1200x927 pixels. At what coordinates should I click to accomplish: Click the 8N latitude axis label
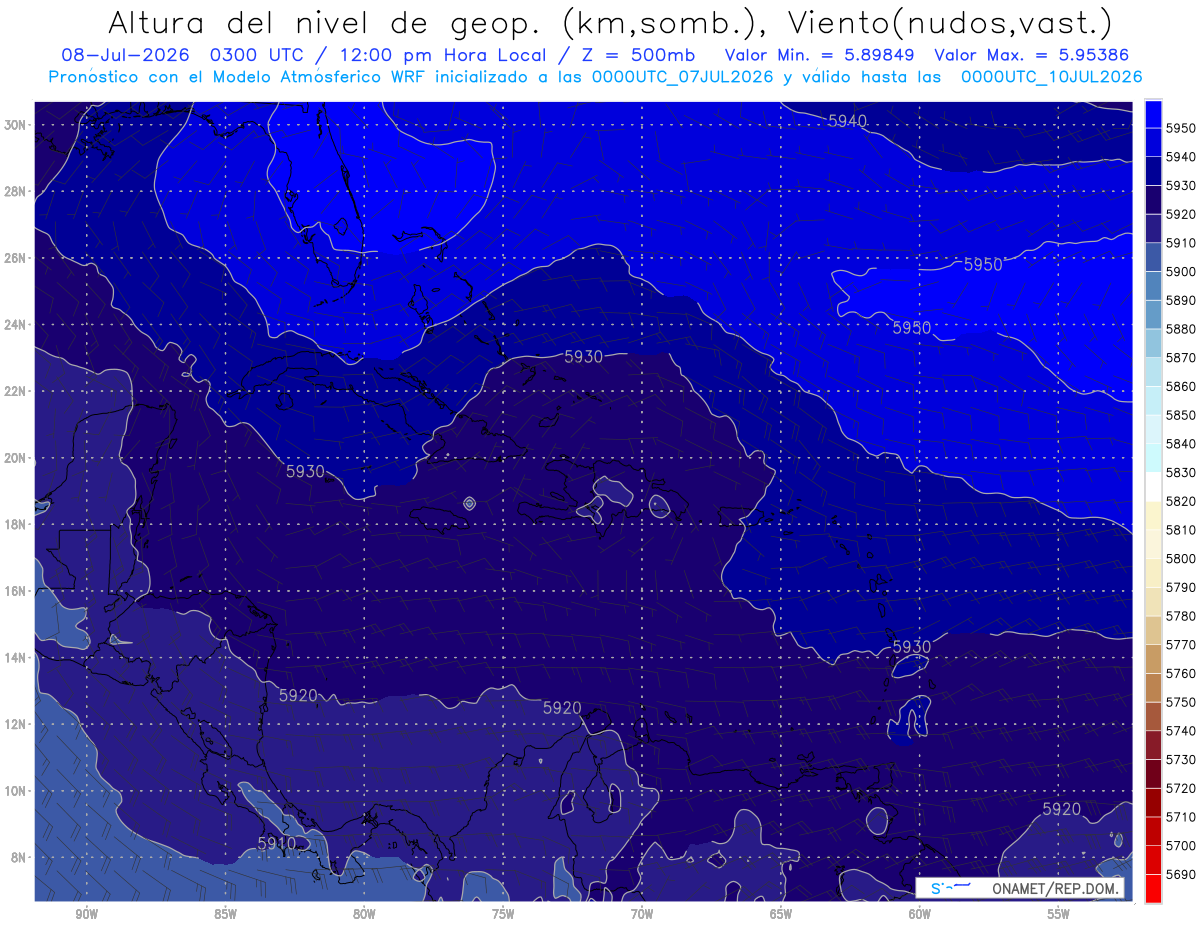pyautogui.click(x=17, y=858)
